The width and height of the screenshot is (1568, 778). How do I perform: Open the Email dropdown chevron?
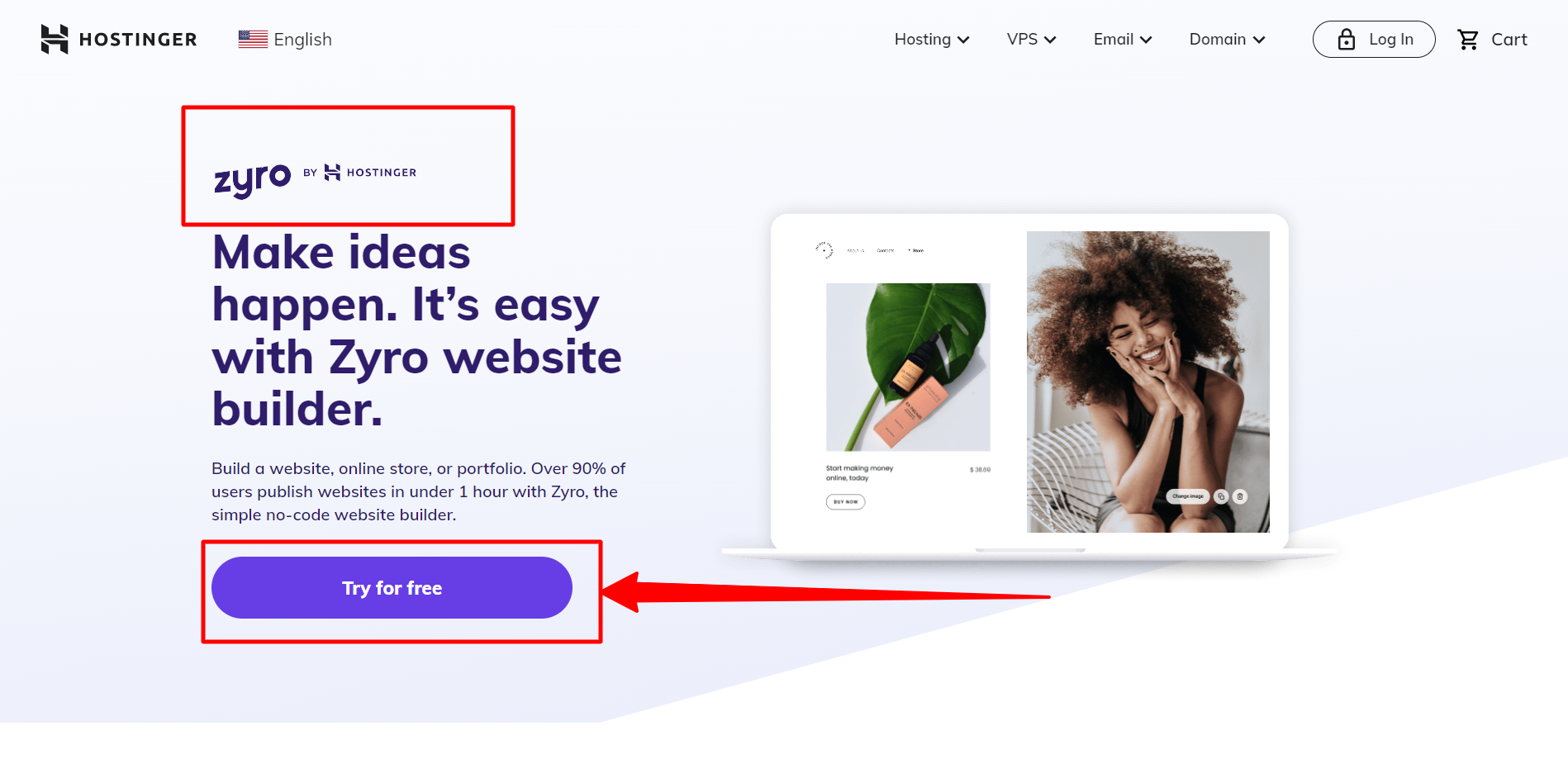click(x=1146, y=40)
